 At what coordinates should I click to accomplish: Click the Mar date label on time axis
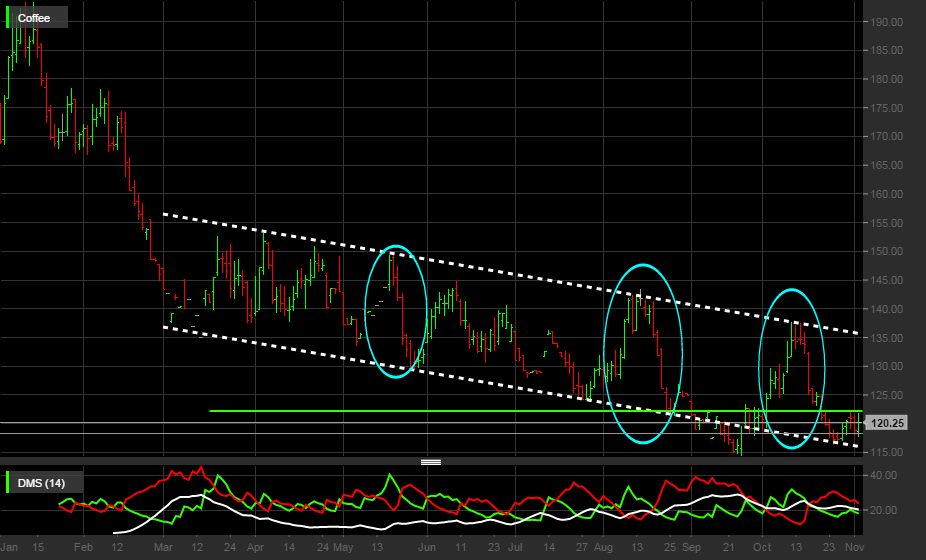point(163,547)
